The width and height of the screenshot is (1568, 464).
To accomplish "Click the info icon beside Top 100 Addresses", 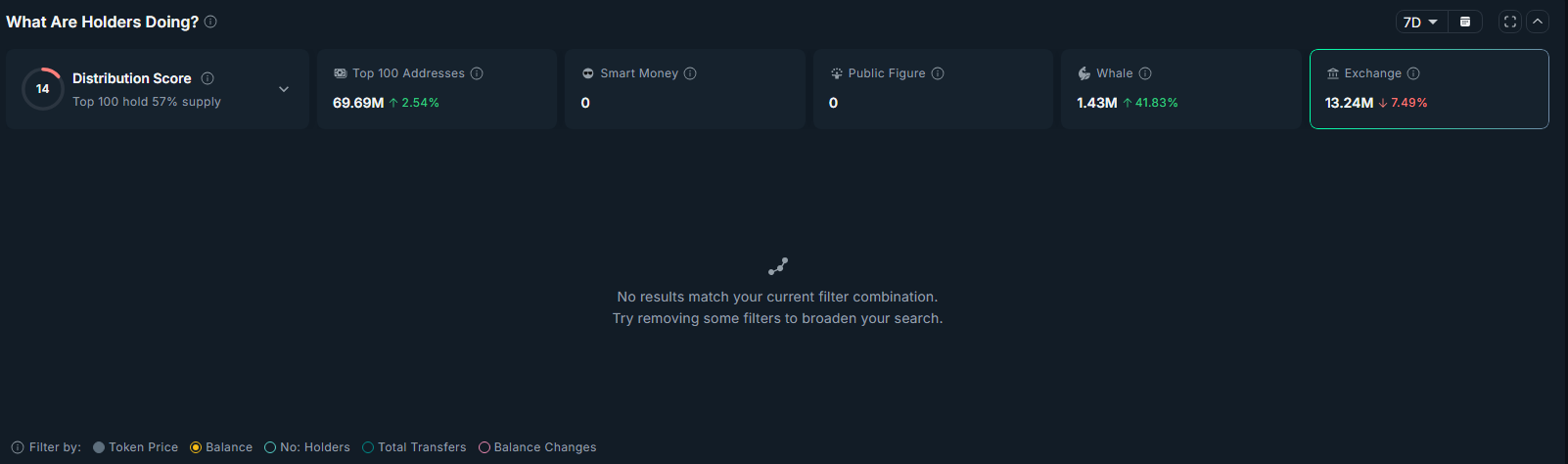I will coord(477,73).
